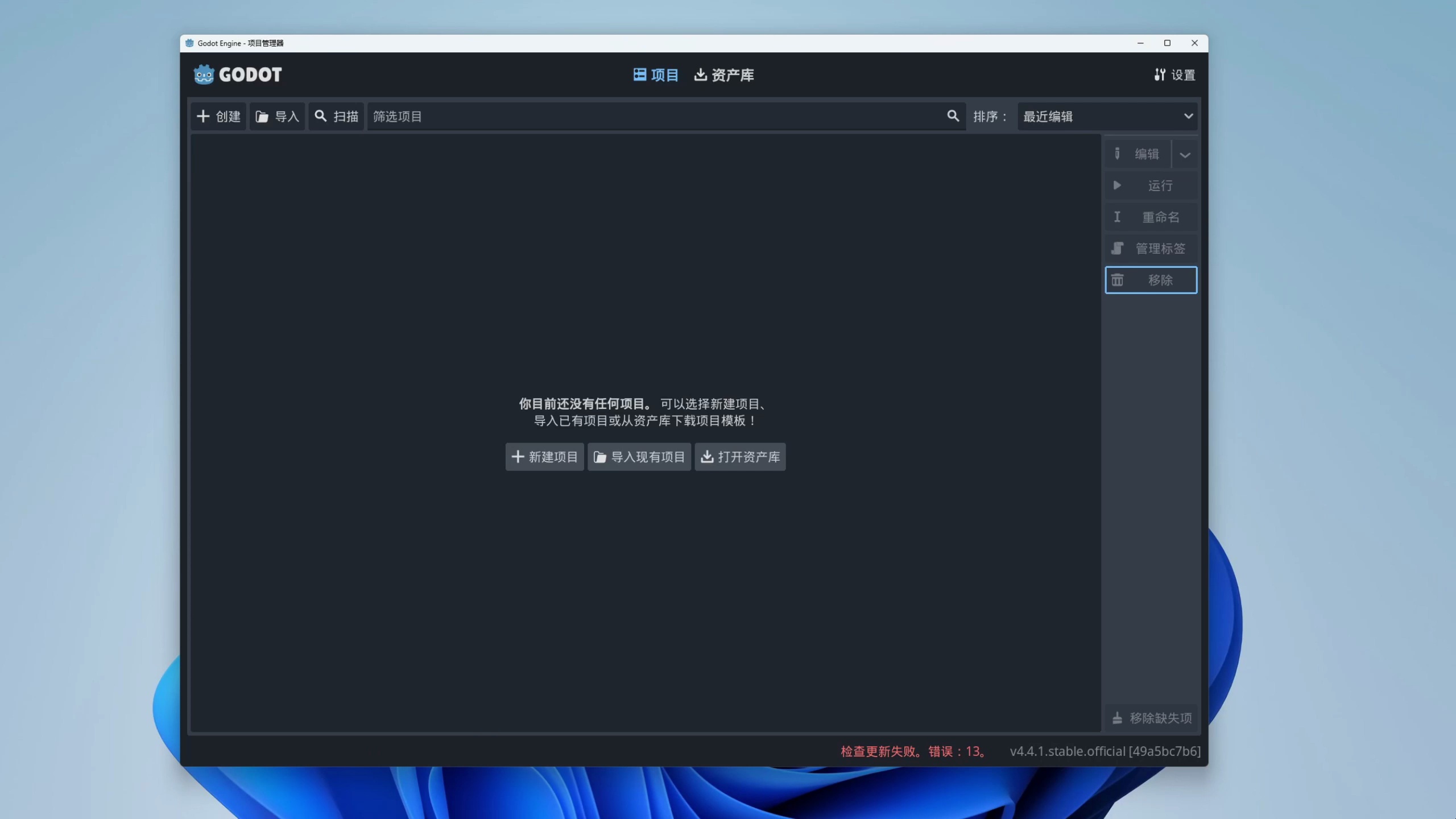Switch to the 资产库 tab

[x=723, y=75]
